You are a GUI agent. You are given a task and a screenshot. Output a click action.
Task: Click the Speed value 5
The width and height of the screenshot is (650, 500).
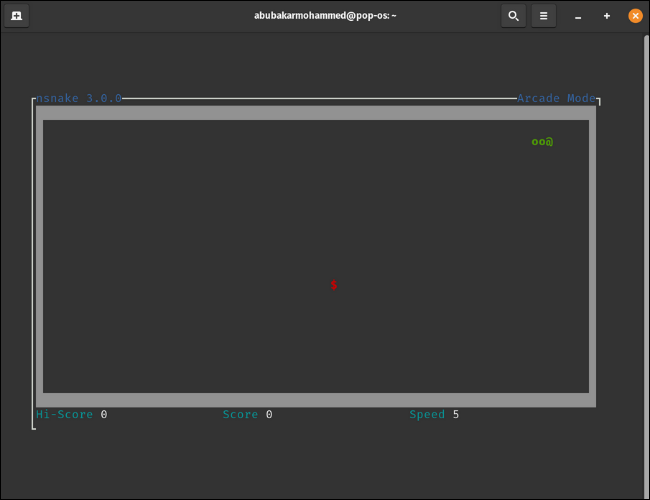coord(456,414)
